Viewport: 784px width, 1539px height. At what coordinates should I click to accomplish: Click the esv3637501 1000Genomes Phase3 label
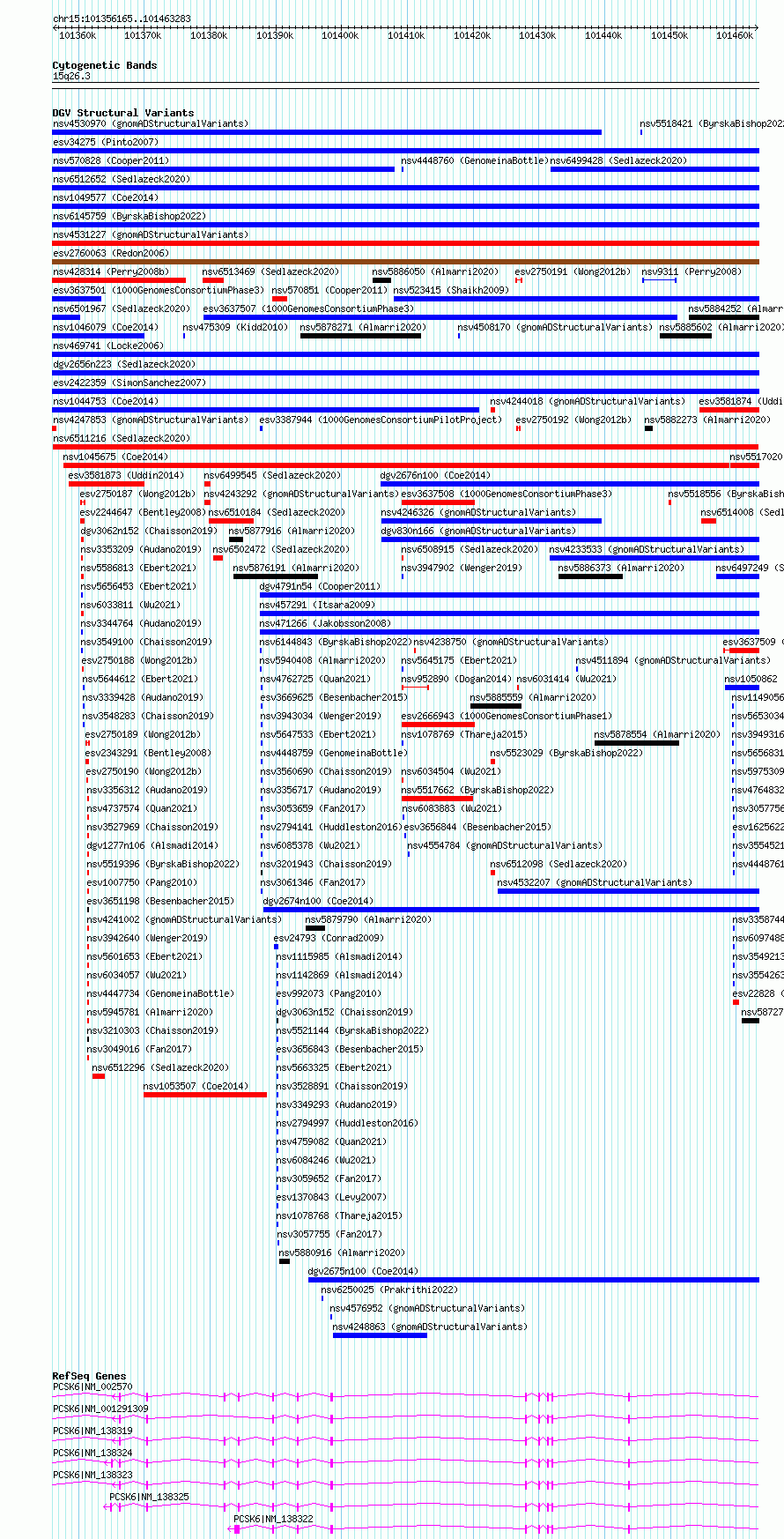pyautogui.click(x=159, y=290)
